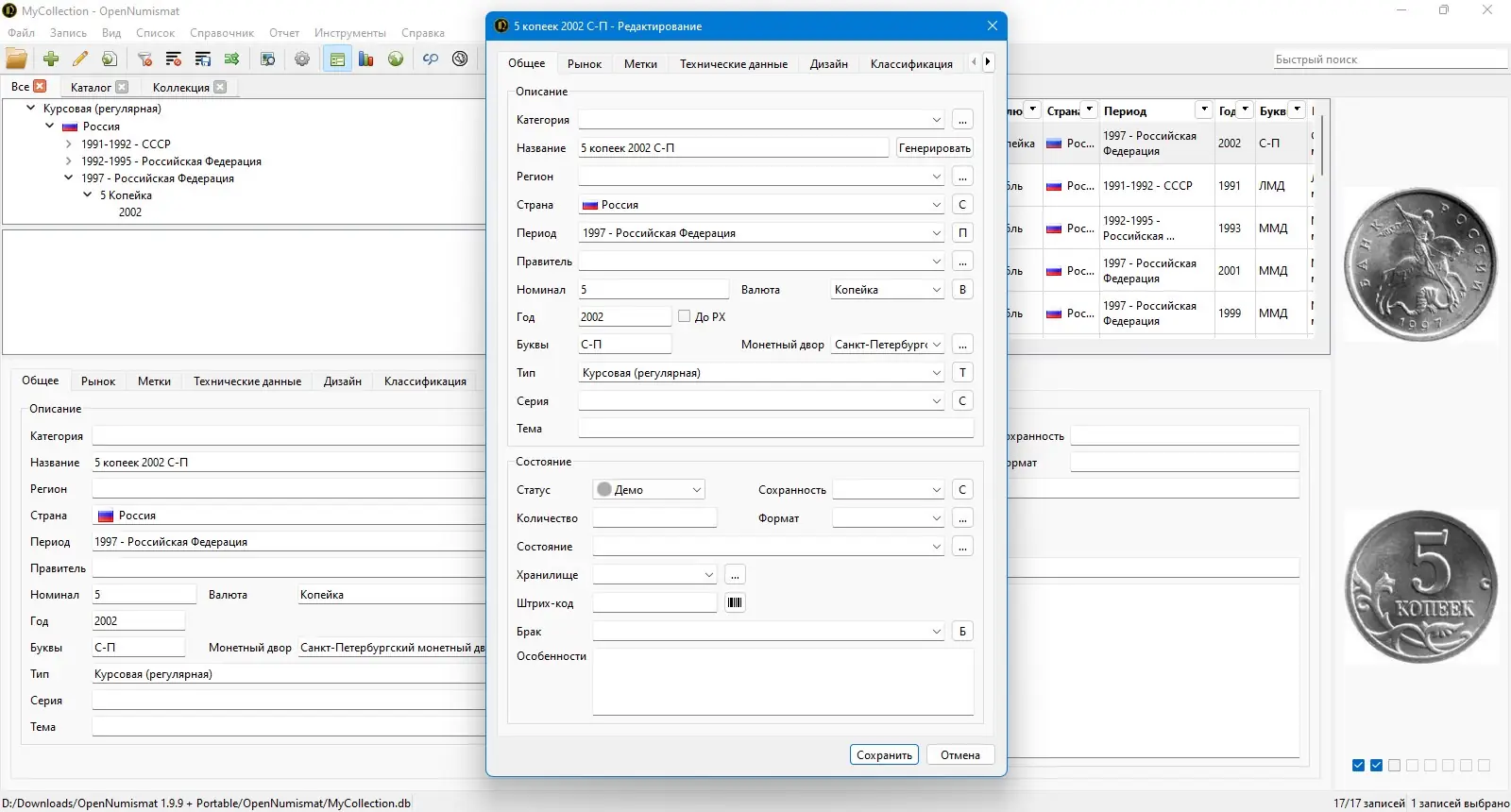Uncheck the second checked box under coin images
The height and width of the screenshot is (812, 1511).
point(1376,766)
